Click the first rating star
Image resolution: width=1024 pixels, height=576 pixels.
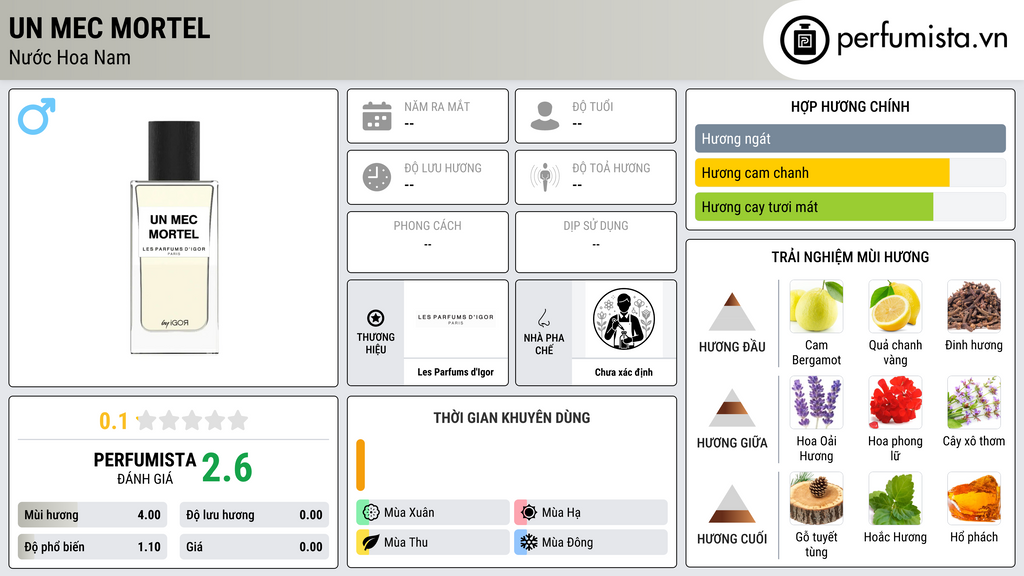tap(146, 420)
